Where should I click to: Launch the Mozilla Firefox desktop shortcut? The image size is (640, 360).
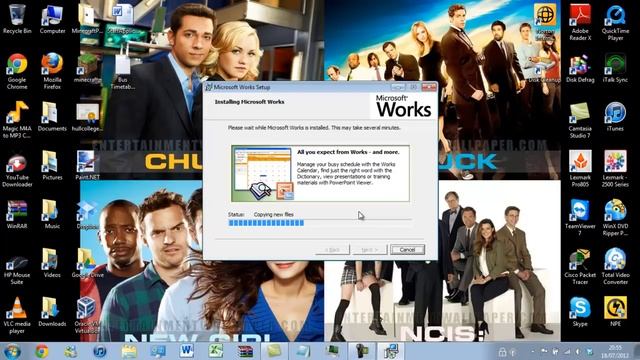click(x=52, y=71)
